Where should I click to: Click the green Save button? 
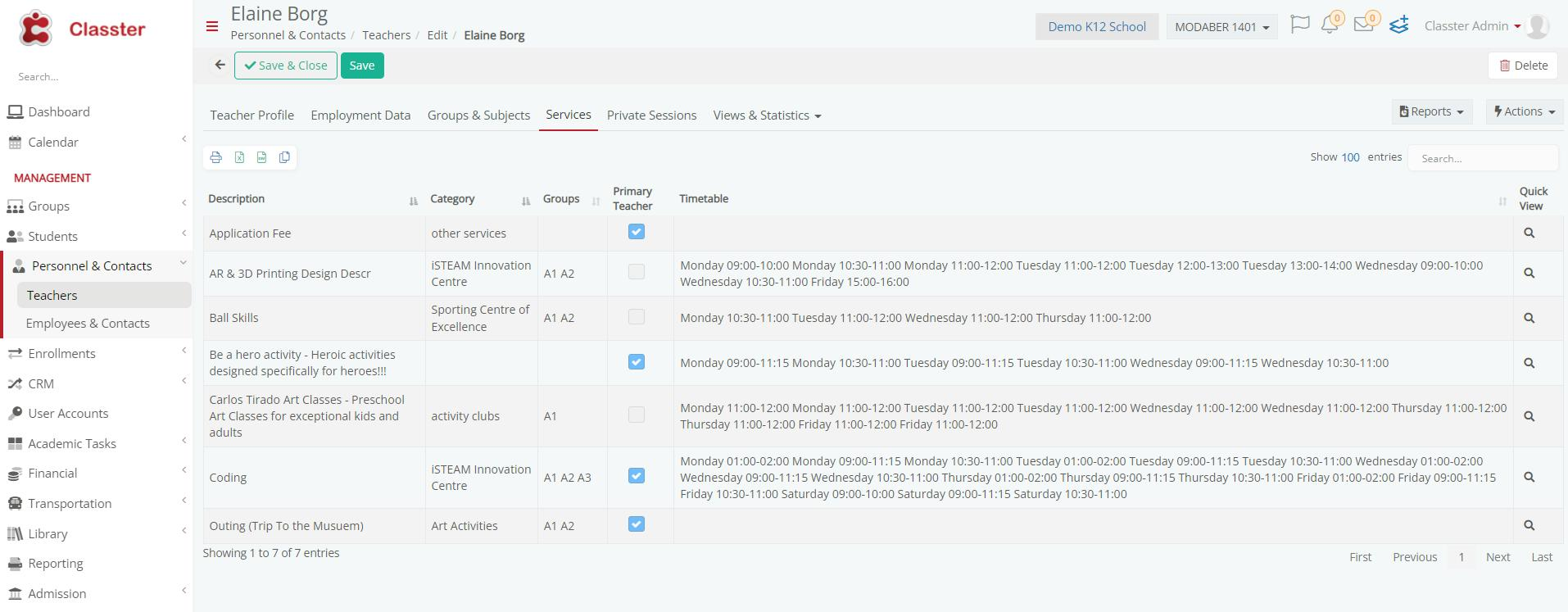(x=362, y=66)
